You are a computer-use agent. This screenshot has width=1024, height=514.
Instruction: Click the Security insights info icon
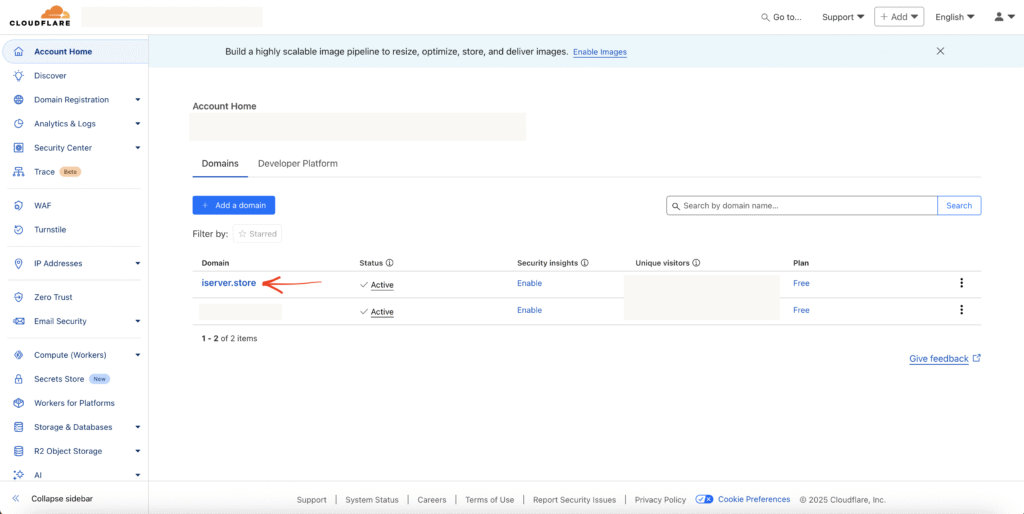584,263
